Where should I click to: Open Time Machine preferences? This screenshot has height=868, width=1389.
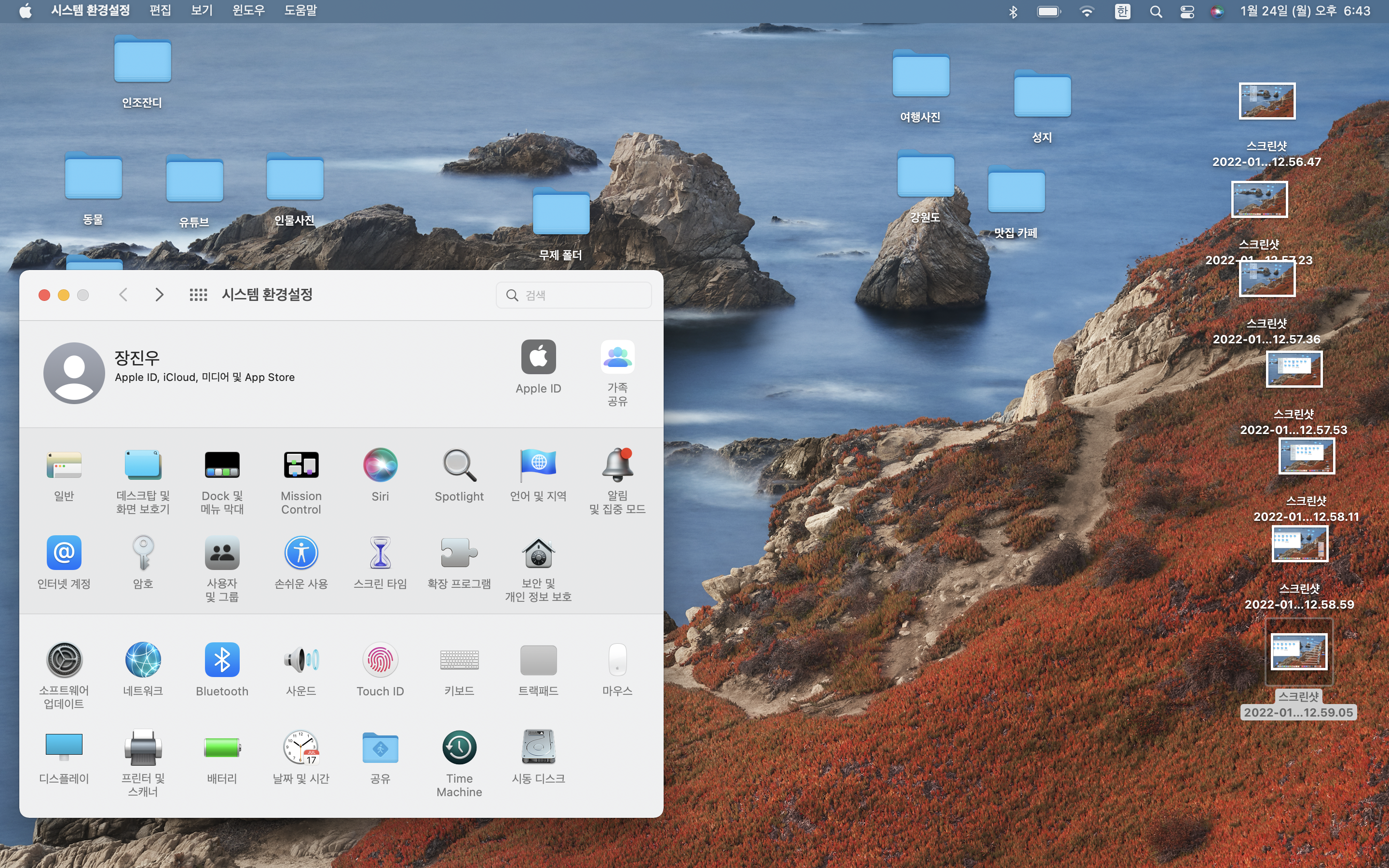tap(459, 747)
